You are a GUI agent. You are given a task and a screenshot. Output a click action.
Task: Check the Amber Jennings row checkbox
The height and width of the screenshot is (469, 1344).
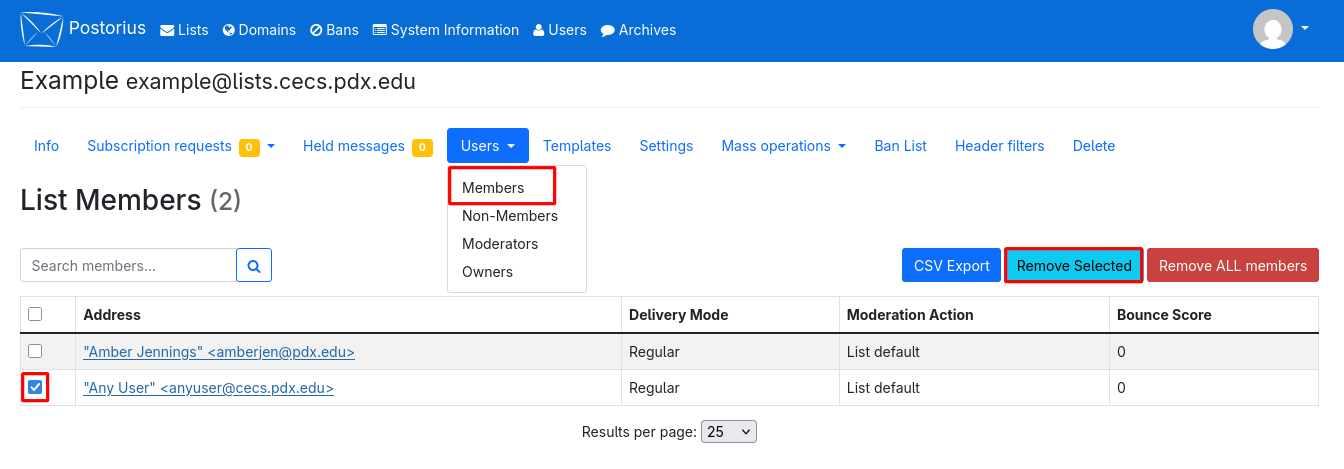35,351
